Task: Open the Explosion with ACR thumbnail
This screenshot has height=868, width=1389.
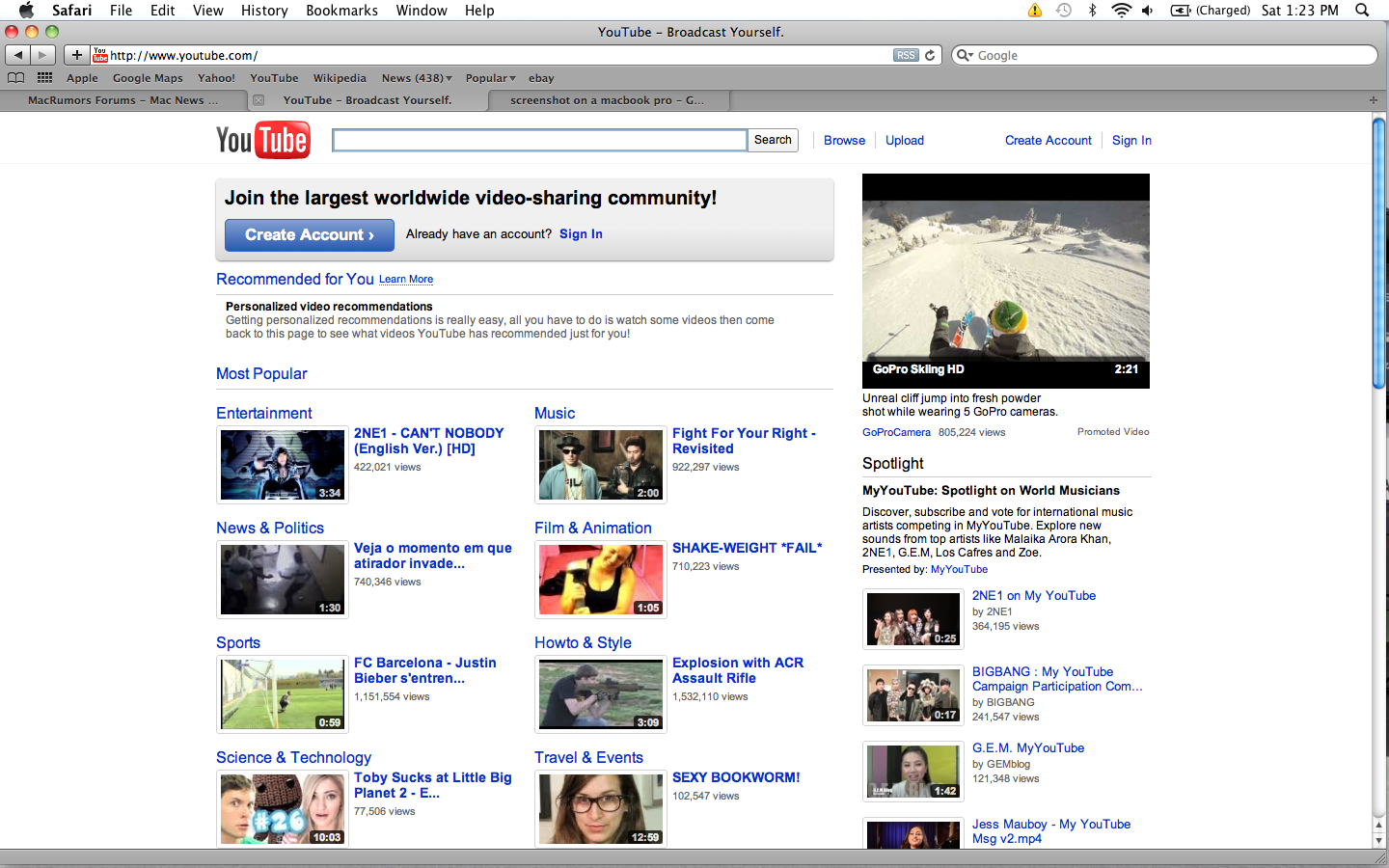Action: (601, 694)
